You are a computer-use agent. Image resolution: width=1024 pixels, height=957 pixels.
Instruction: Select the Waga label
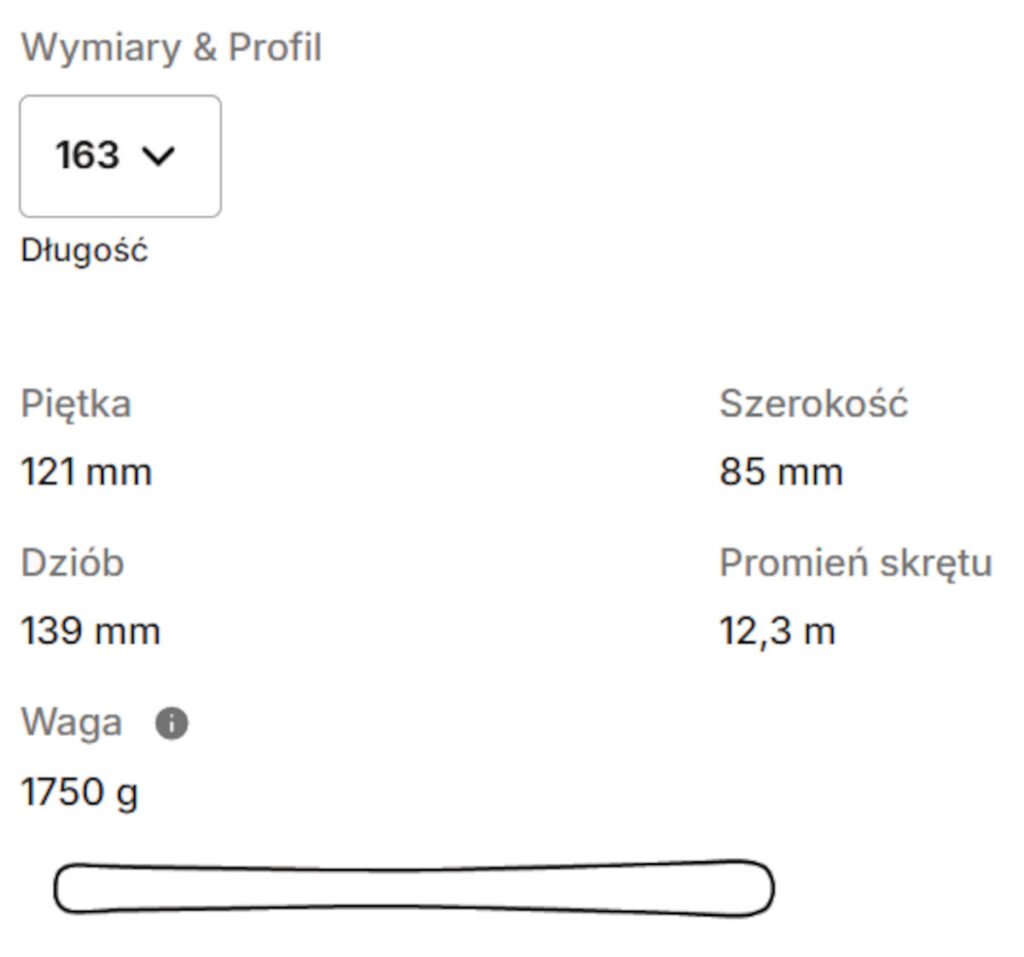[71, 722]
